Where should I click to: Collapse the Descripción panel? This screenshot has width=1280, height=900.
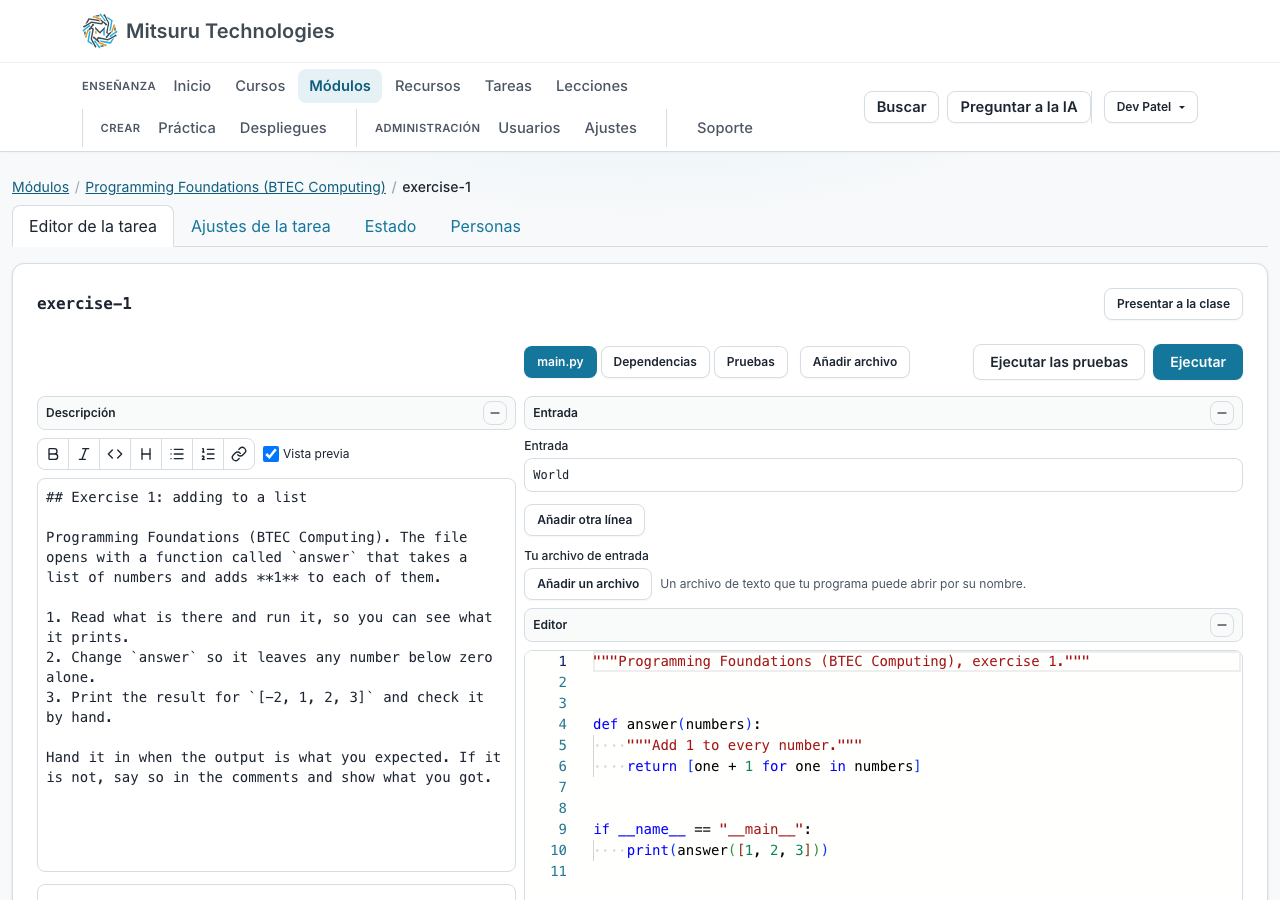(495, 413)
